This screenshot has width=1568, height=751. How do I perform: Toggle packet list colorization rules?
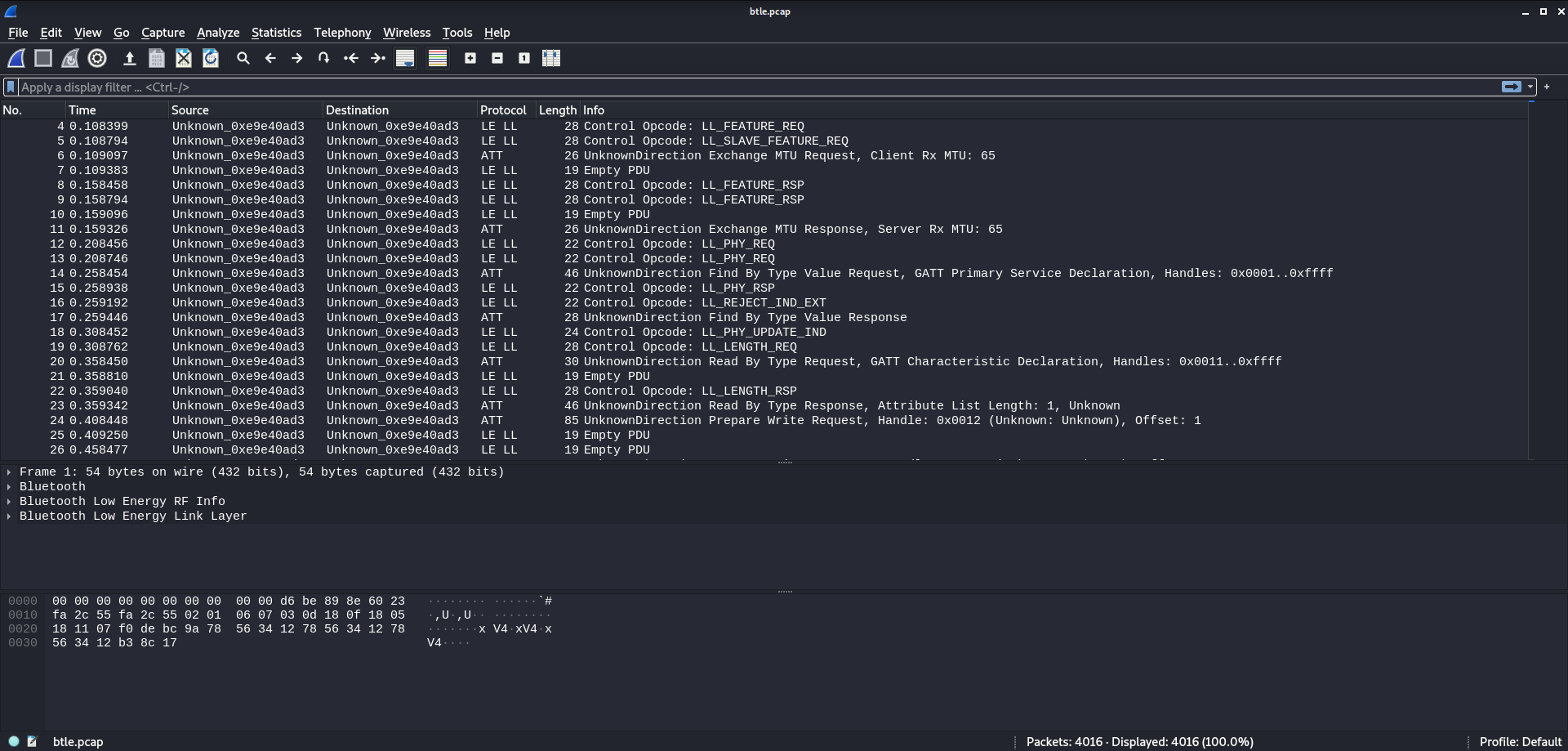coord(438,58)
